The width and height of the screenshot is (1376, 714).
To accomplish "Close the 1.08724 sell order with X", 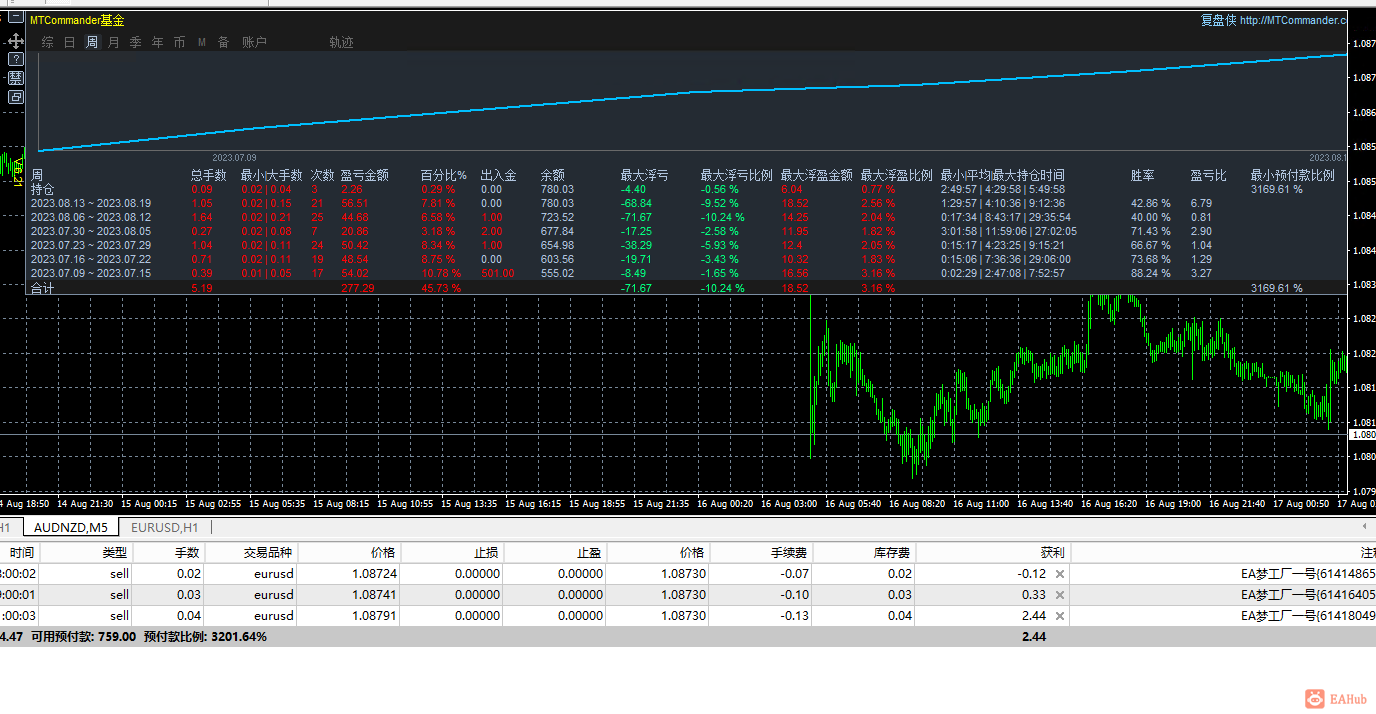I will pyautogui.click(x=1060, y=574).
